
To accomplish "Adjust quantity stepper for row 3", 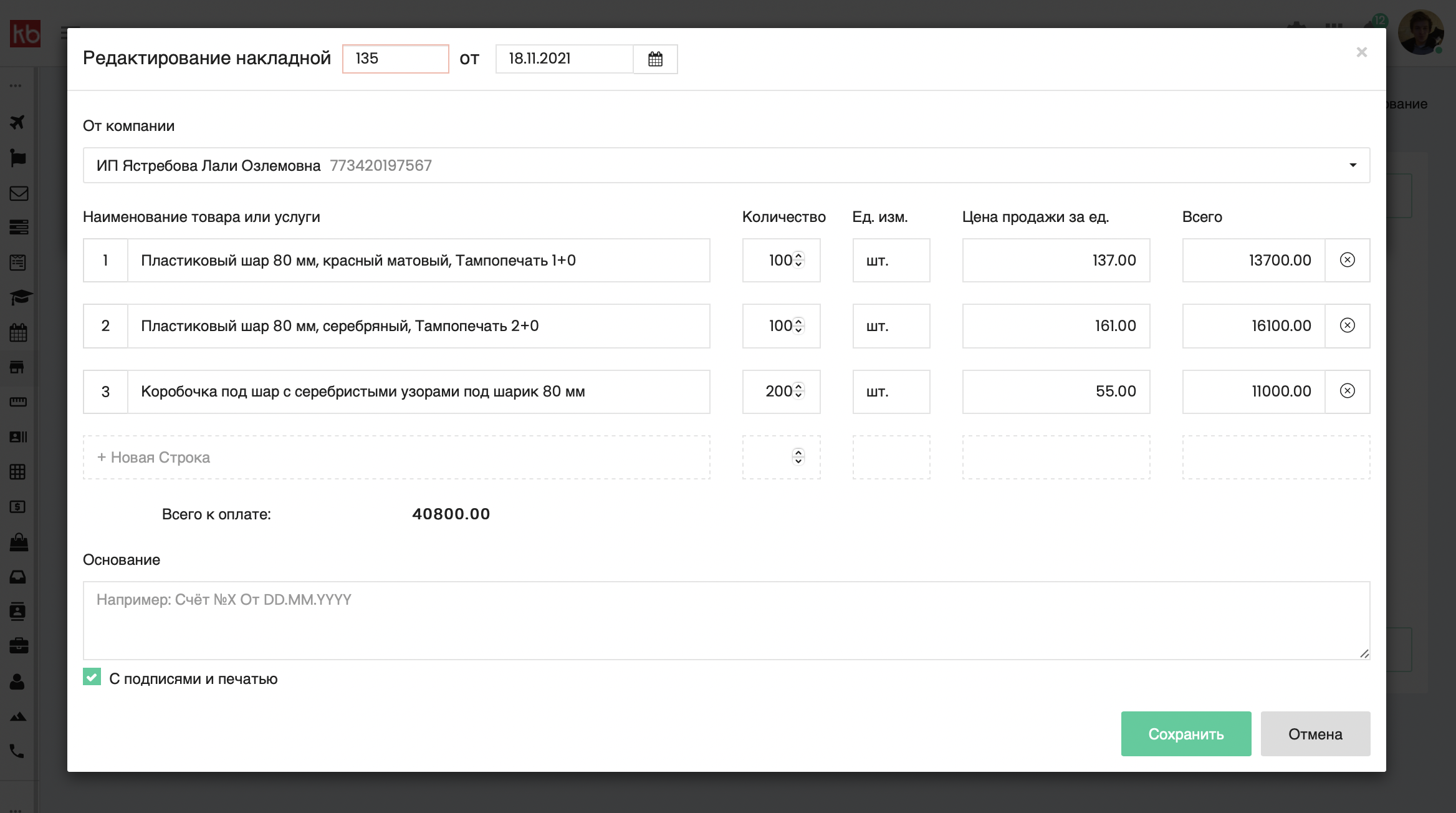I will click(798, 391).
